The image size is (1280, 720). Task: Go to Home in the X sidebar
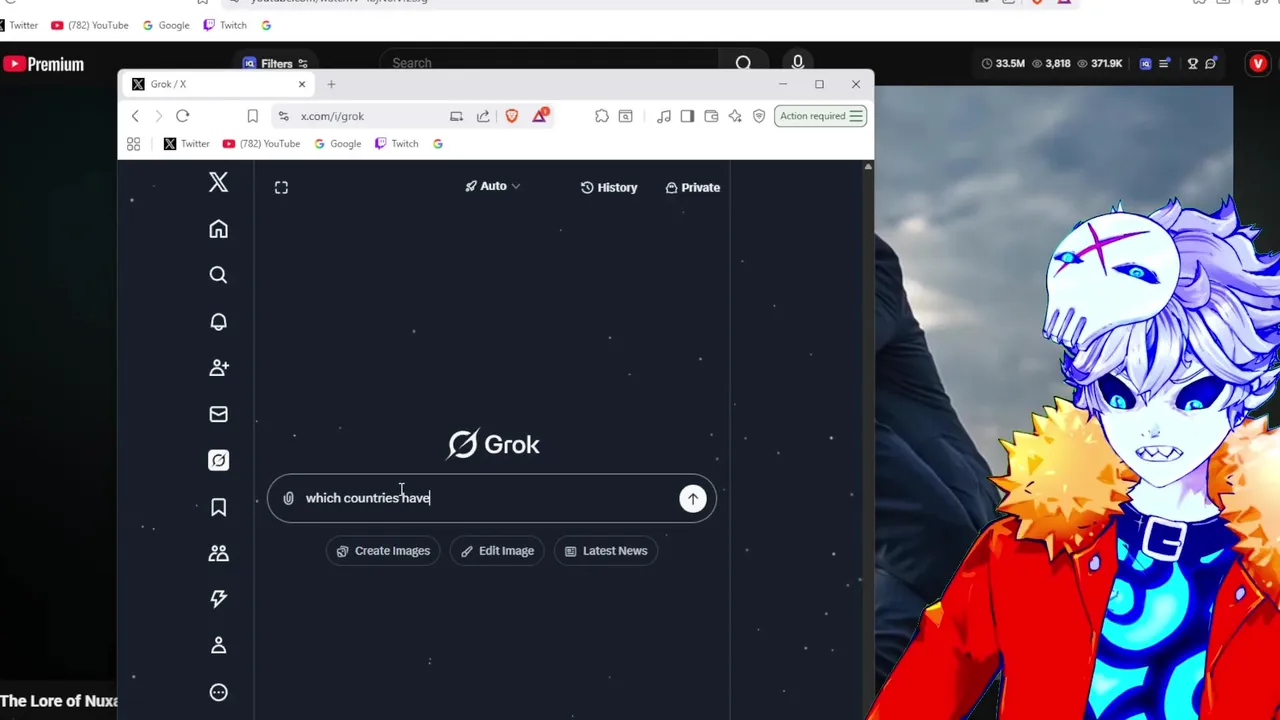[x=218, y=229]
